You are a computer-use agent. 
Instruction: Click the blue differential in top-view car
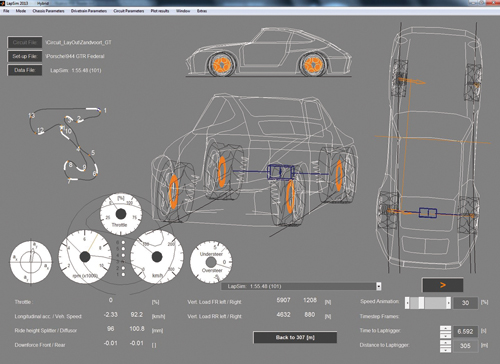[428, 213]
